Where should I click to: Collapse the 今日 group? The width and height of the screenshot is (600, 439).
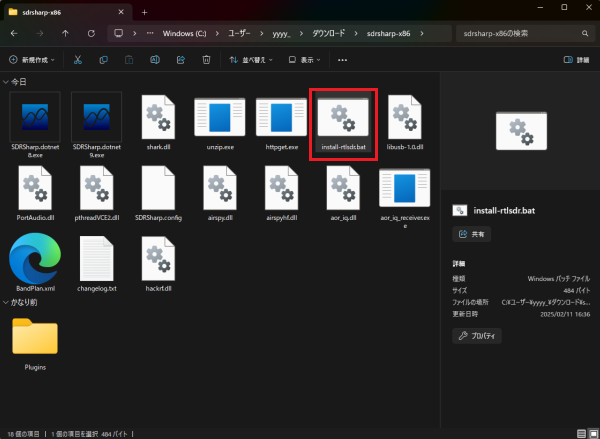click(6, 82)
